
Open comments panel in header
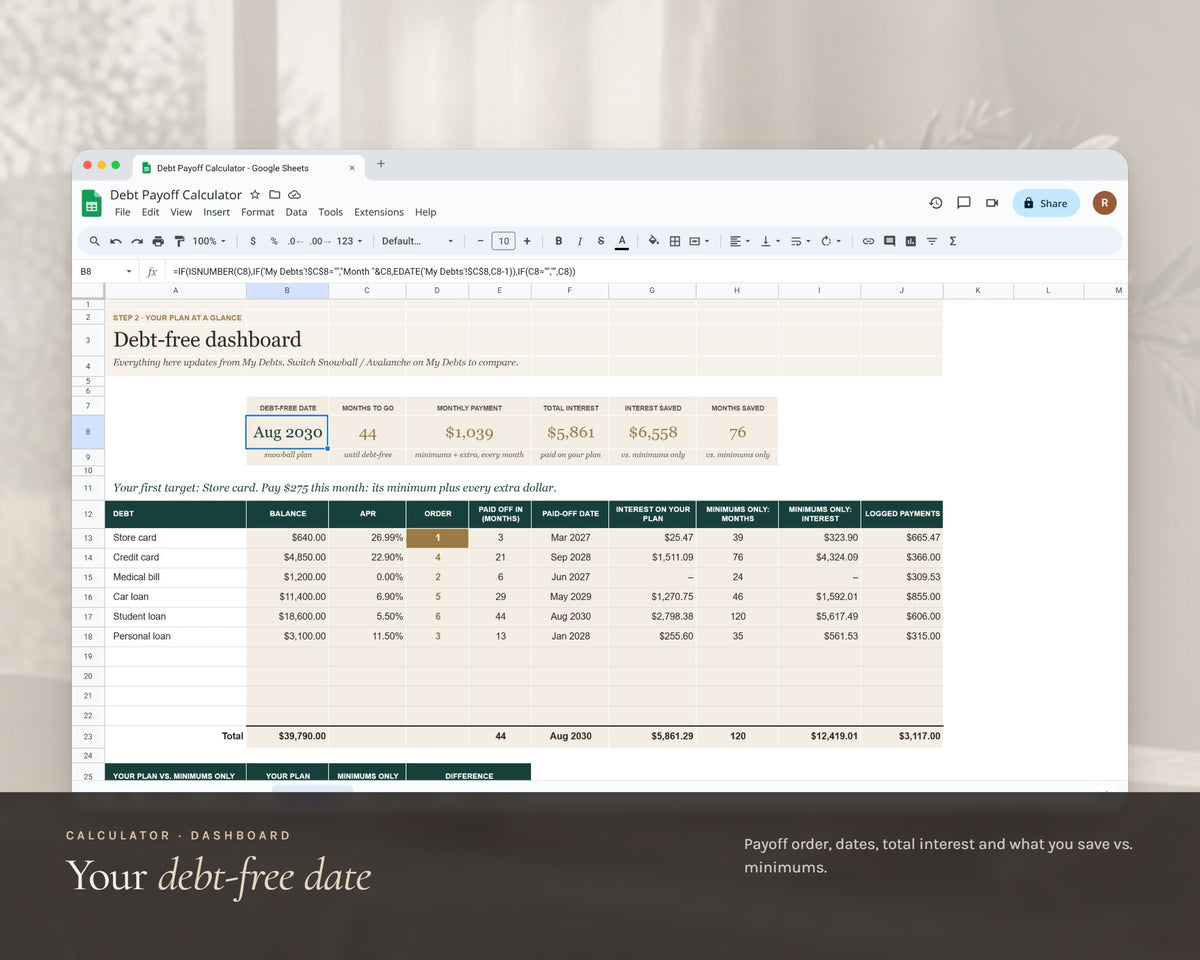964,203
